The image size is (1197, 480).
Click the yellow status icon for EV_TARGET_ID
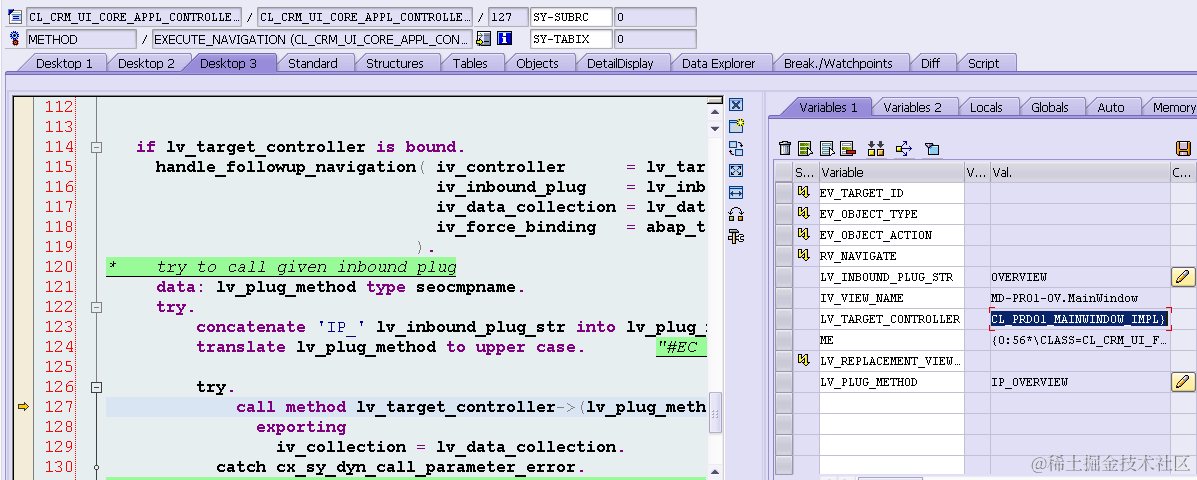802,192
